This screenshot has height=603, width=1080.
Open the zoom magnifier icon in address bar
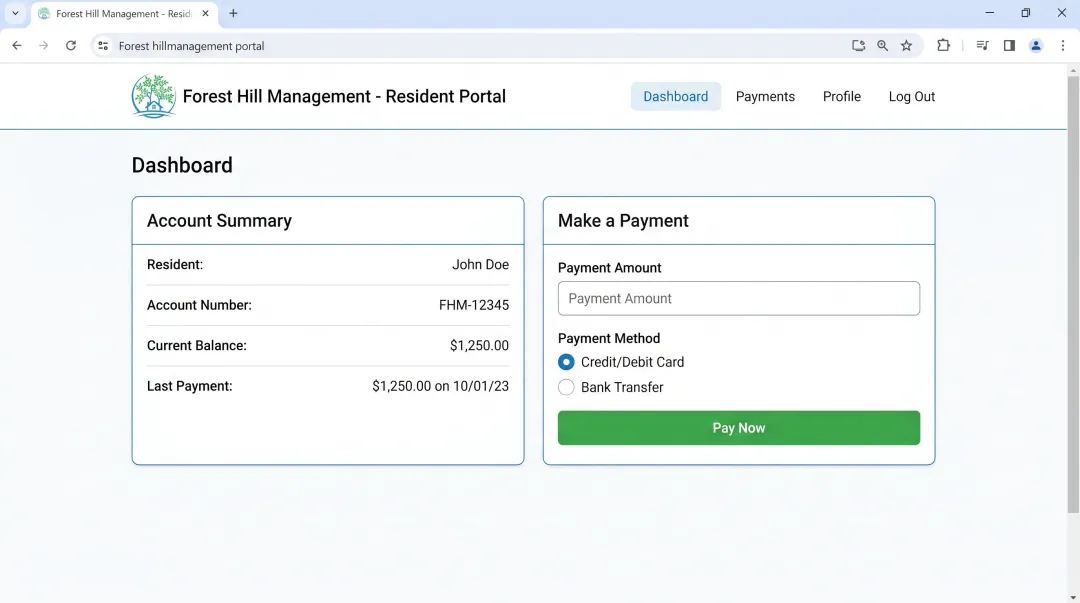point(882,45)
